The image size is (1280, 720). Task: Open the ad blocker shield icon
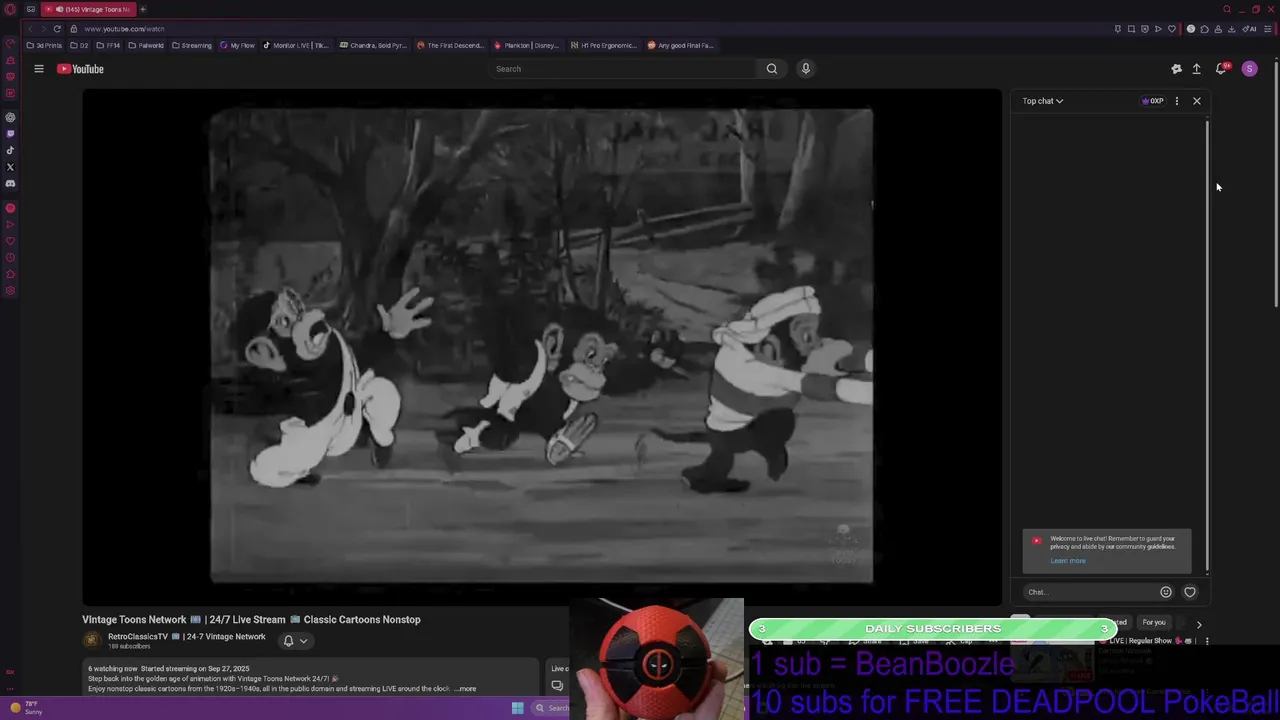click(1145, 29)
